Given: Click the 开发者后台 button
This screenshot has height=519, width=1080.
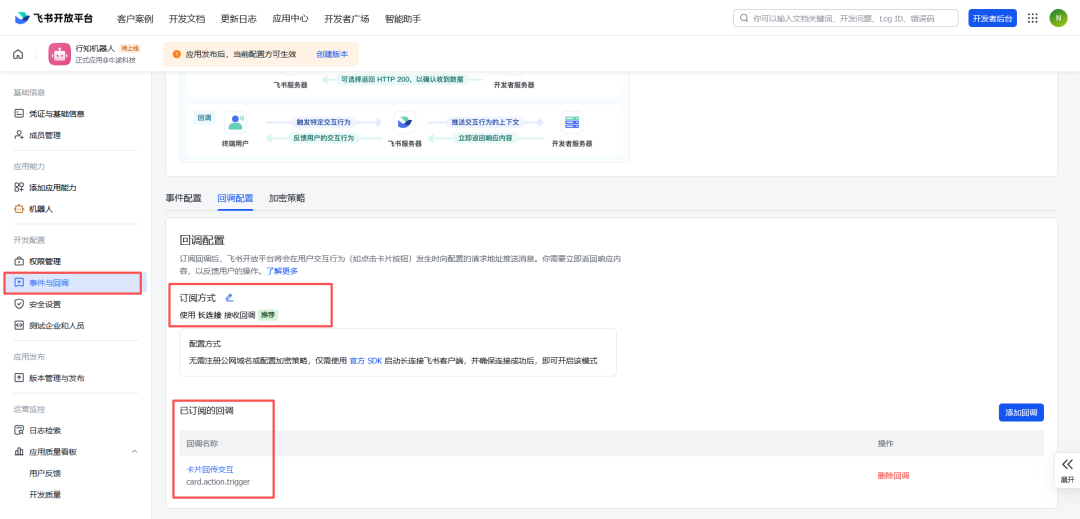Looking at the screenshot, I should click(993, 19).
